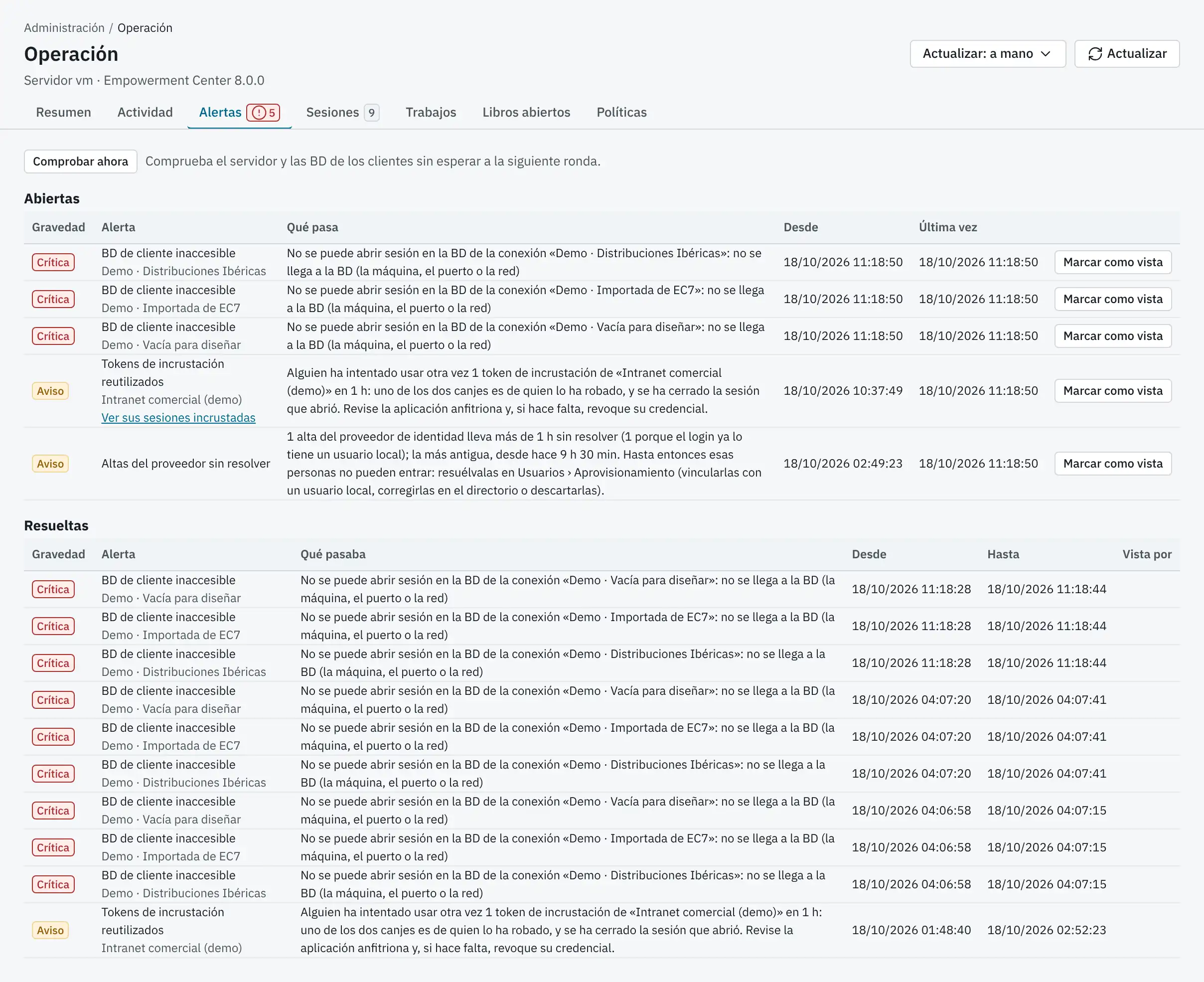
Task: Click the 18/10/2026 10:37:49 Desde cell
Action: 843,391
